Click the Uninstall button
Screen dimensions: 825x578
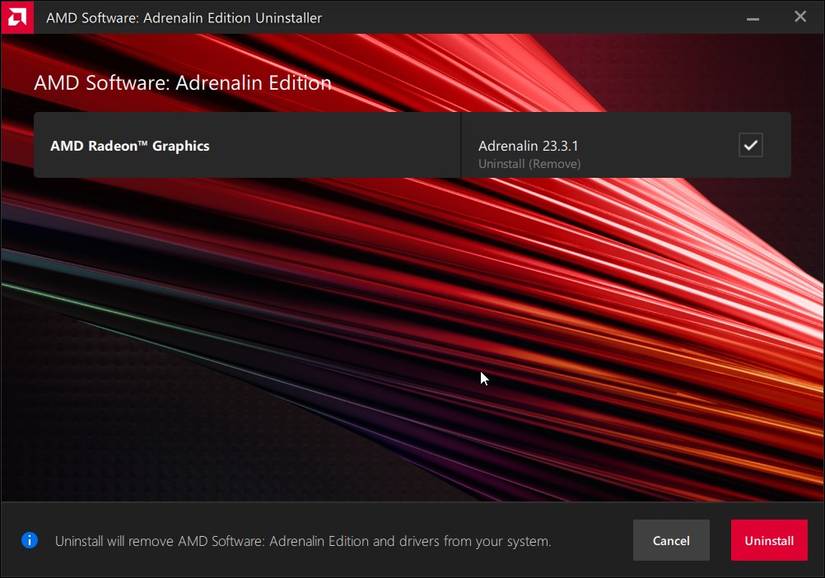coord(768,540)
